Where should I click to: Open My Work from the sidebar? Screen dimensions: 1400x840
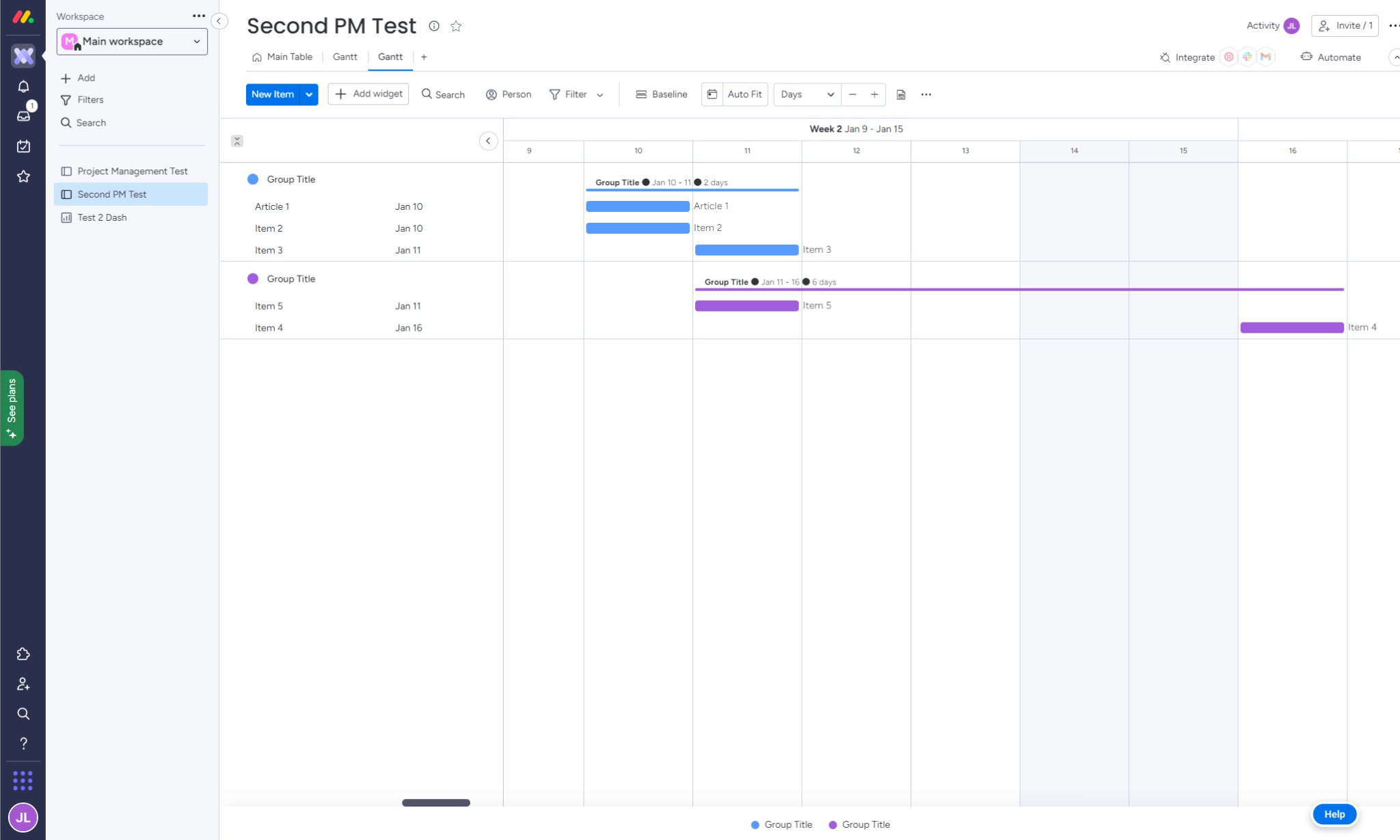tap(23, 146)
